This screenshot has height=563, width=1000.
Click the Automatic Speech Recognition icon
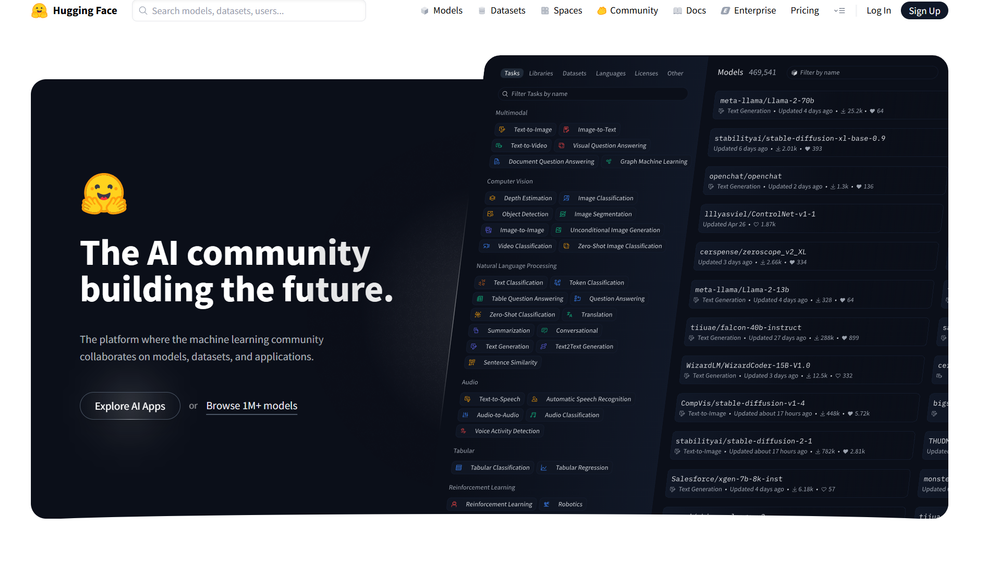tap(534, 399)
